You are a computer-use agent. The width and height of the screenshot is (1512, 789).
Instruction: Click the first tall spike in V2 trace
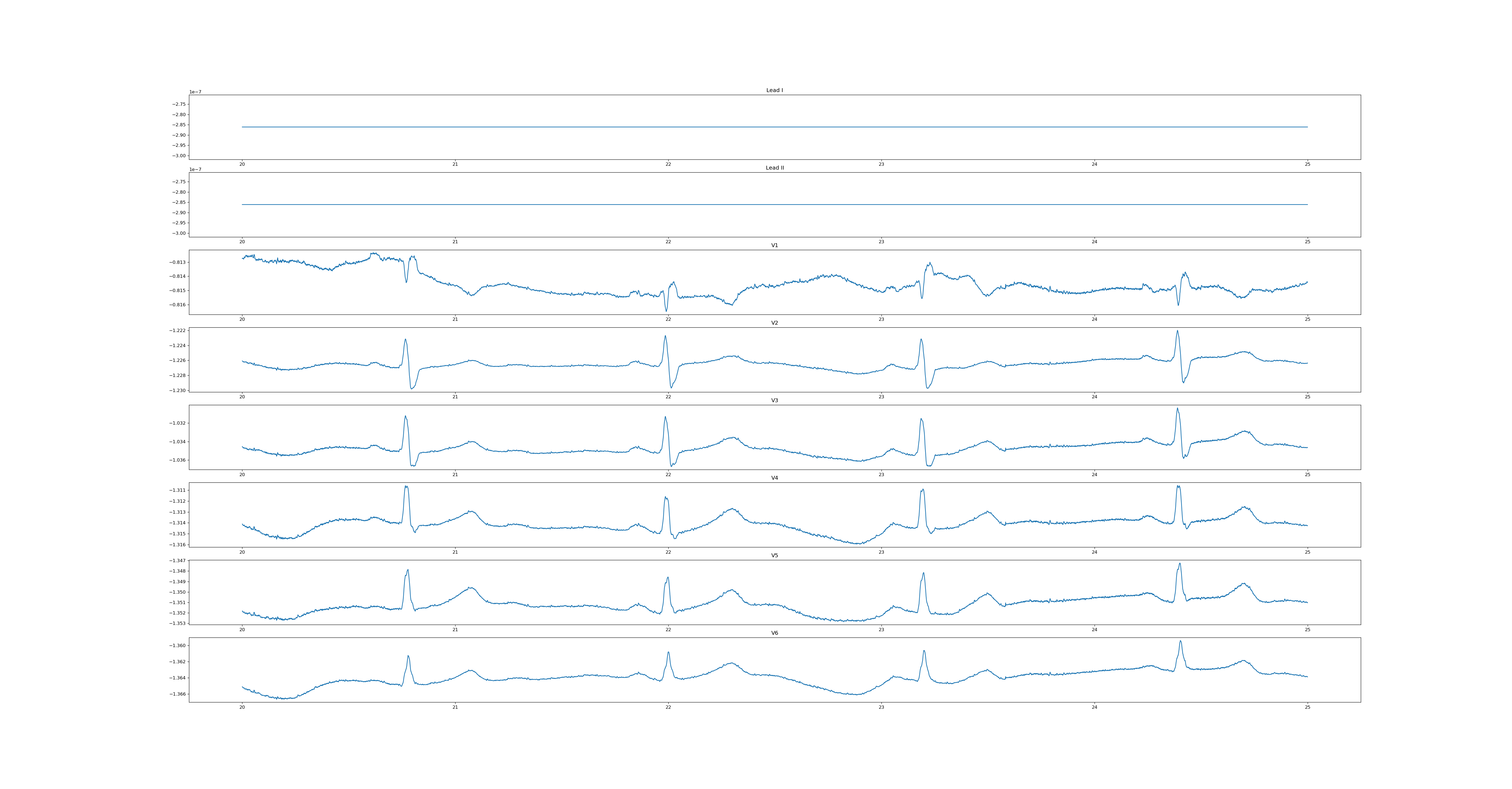405,340
